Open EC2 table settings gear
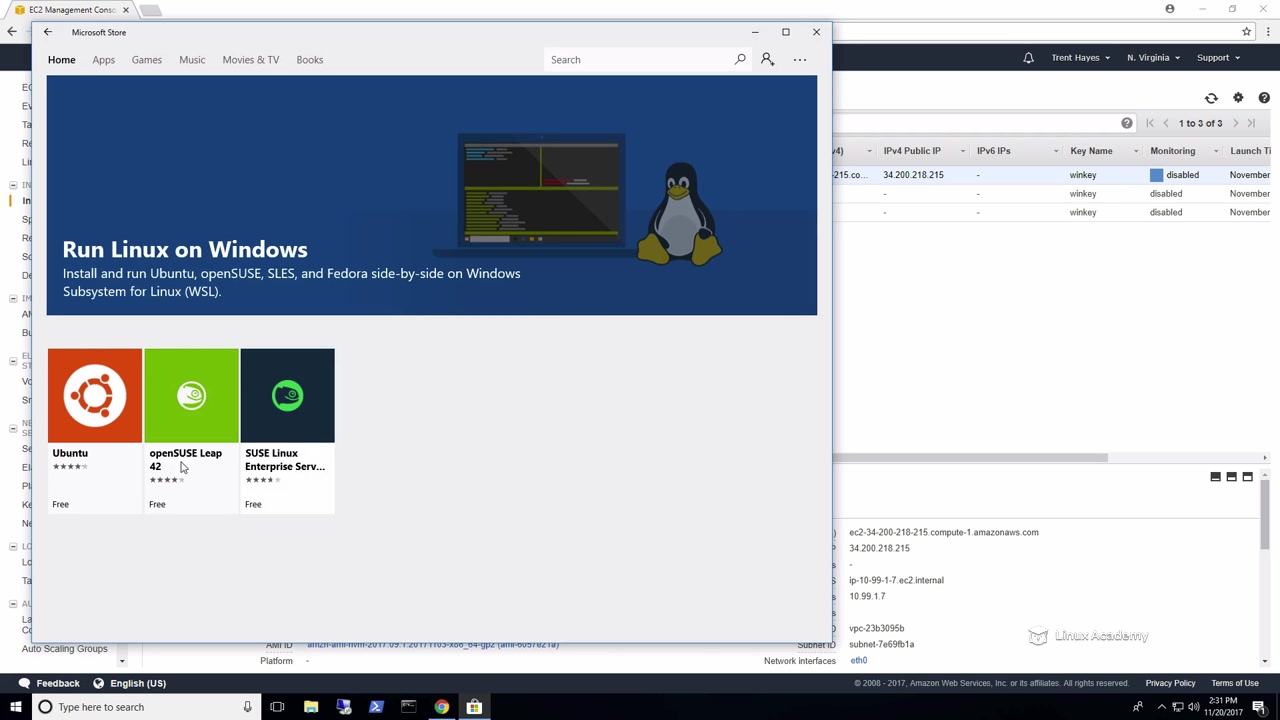1280x720 pixels. [x=1238, y=98]
